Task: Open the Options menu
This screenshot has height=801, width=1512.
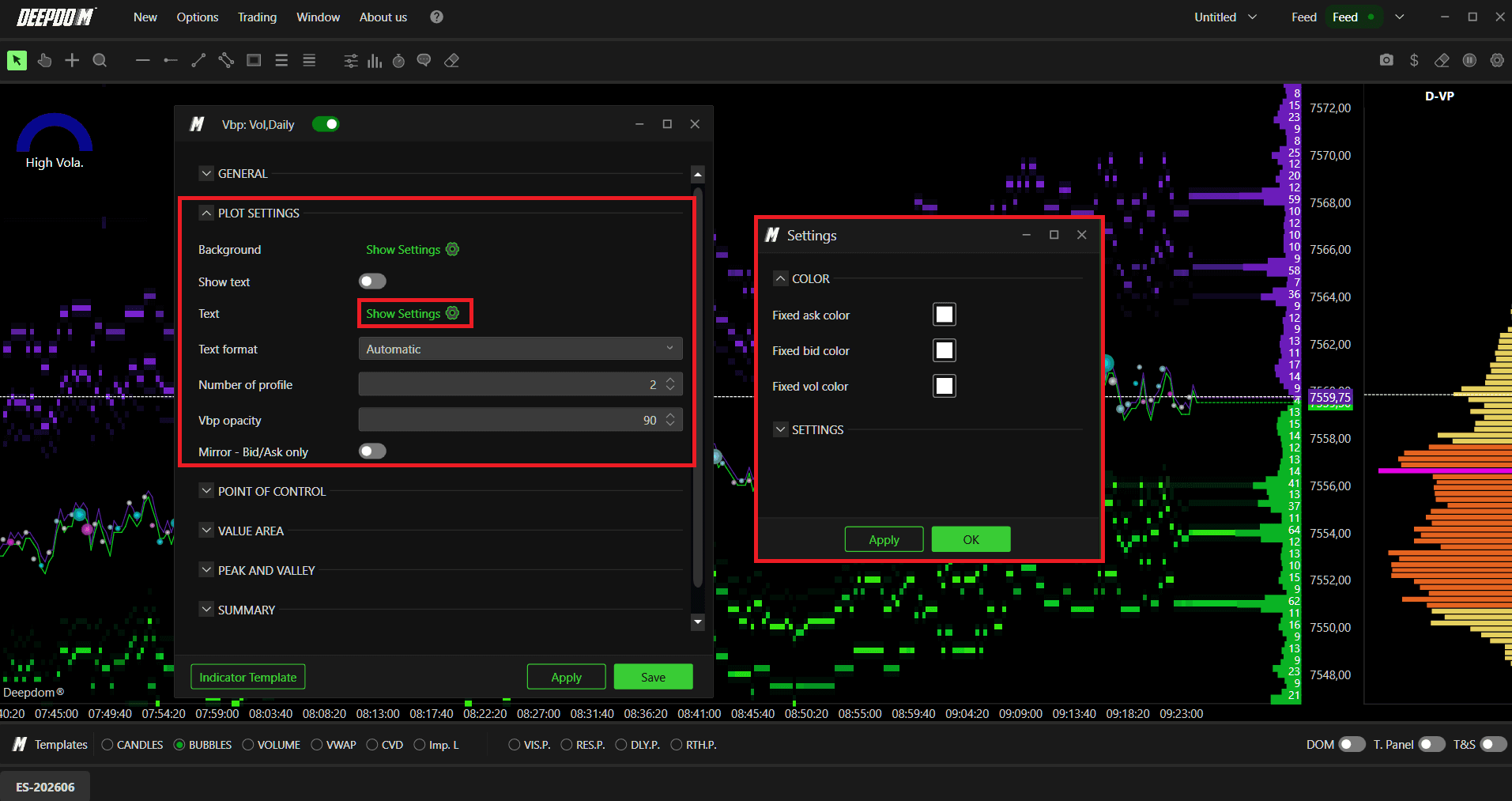Action: (198, 17)
